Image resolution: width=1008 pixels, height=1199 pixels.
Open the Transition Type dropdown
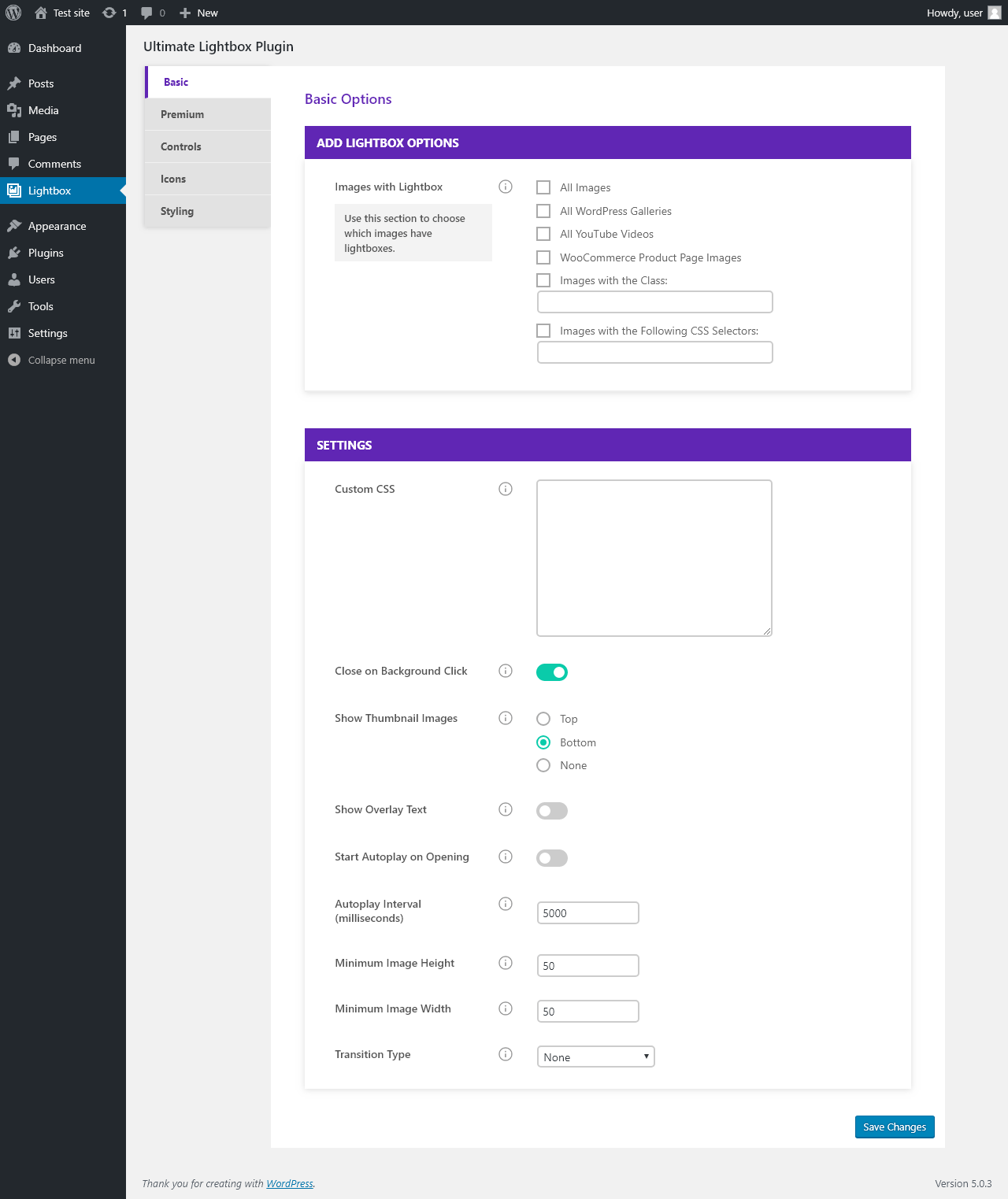tap(596, 1057)
